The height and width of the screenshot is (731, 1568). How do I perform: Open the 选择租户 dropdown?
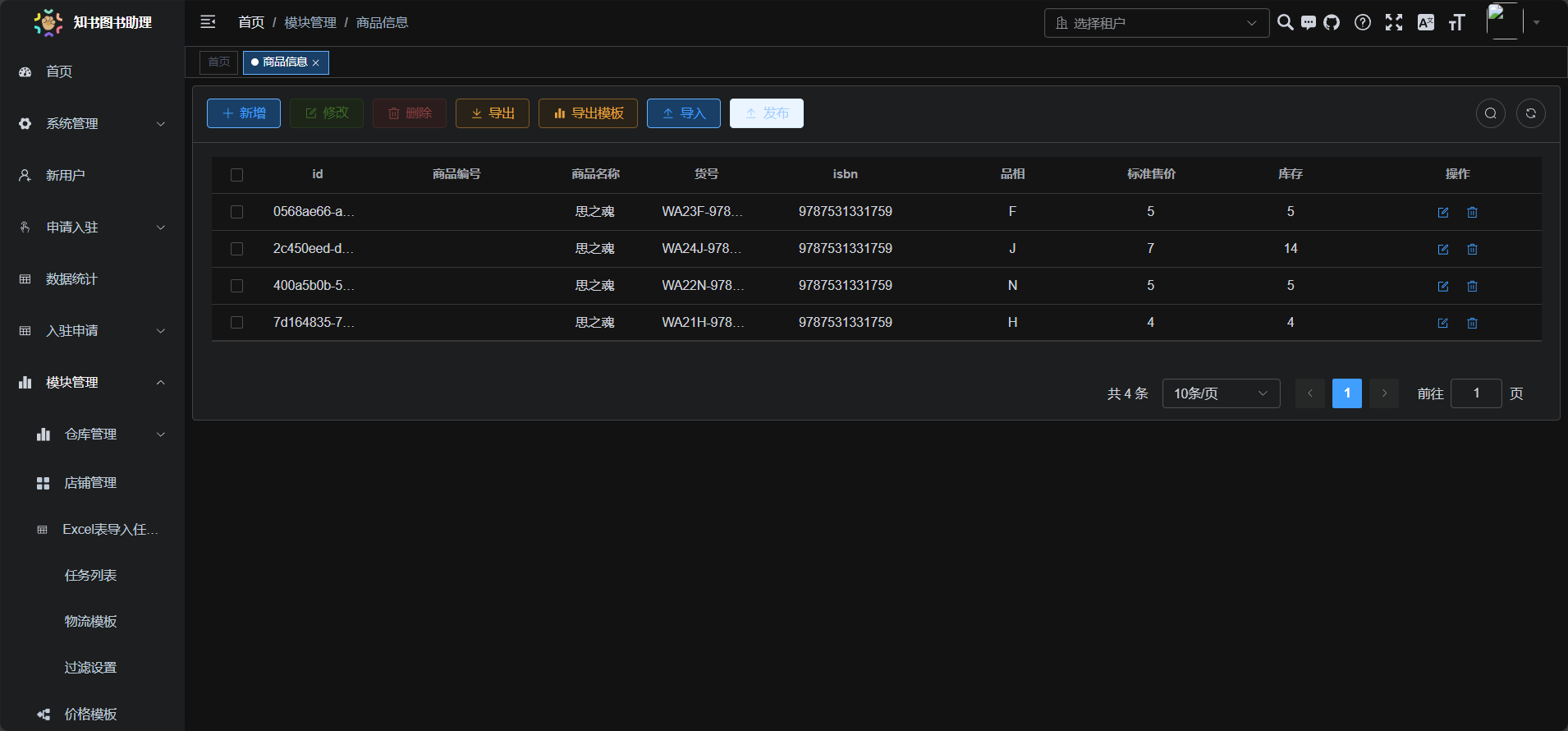click(1156, 23)
